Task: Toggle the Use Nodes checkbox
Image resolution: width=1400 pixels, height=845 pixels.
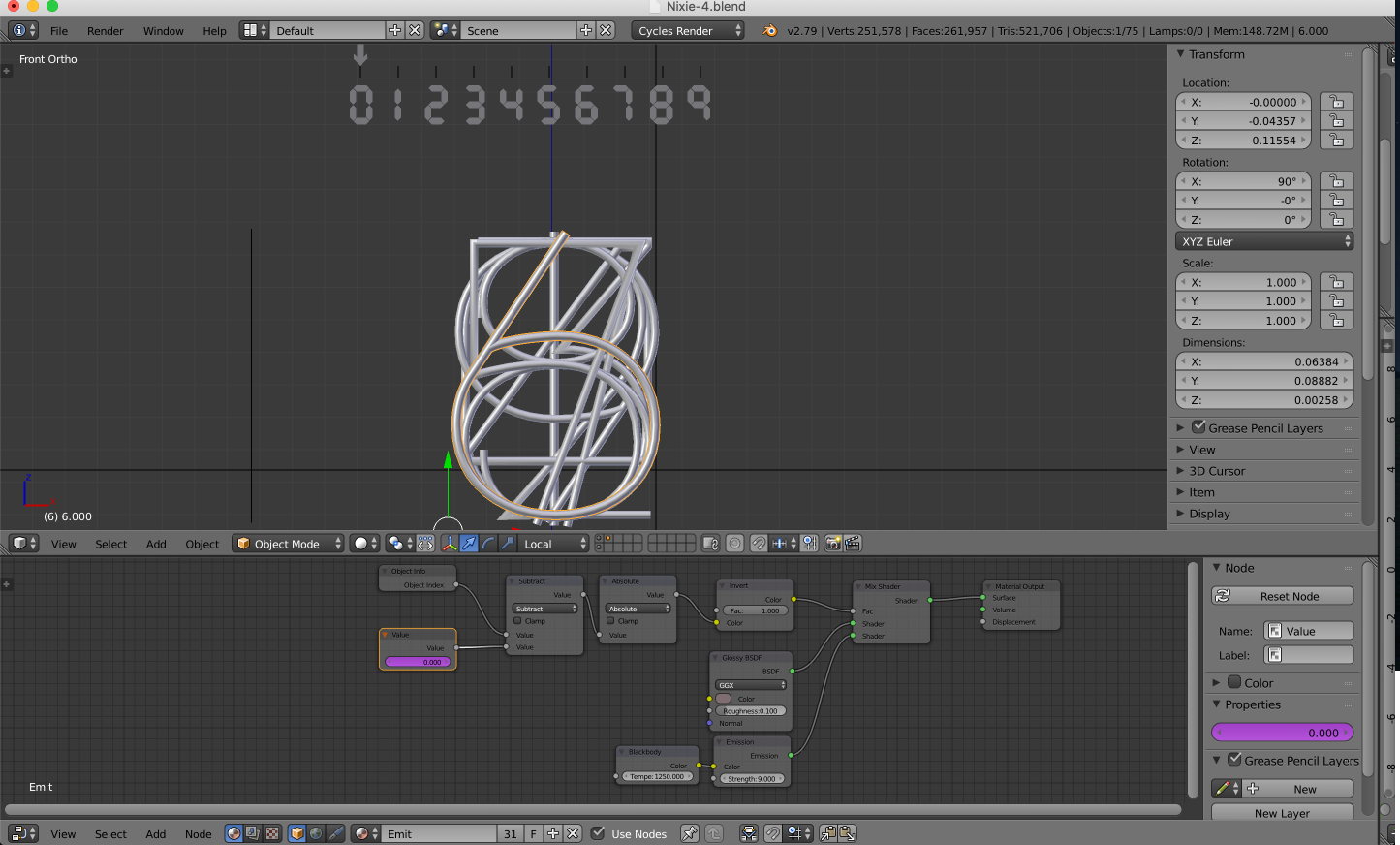Action: coord(598,833)
